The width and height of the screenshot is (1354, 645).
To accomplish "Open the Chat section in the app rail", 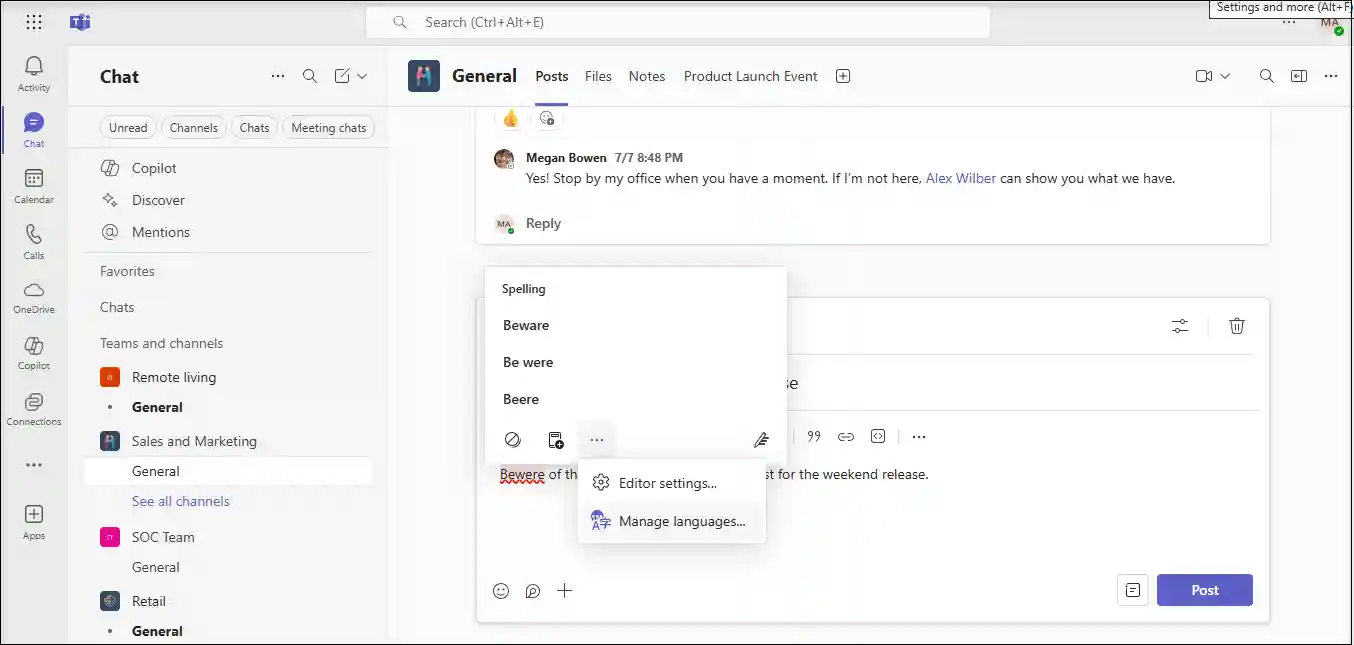I will coord(34,130).
